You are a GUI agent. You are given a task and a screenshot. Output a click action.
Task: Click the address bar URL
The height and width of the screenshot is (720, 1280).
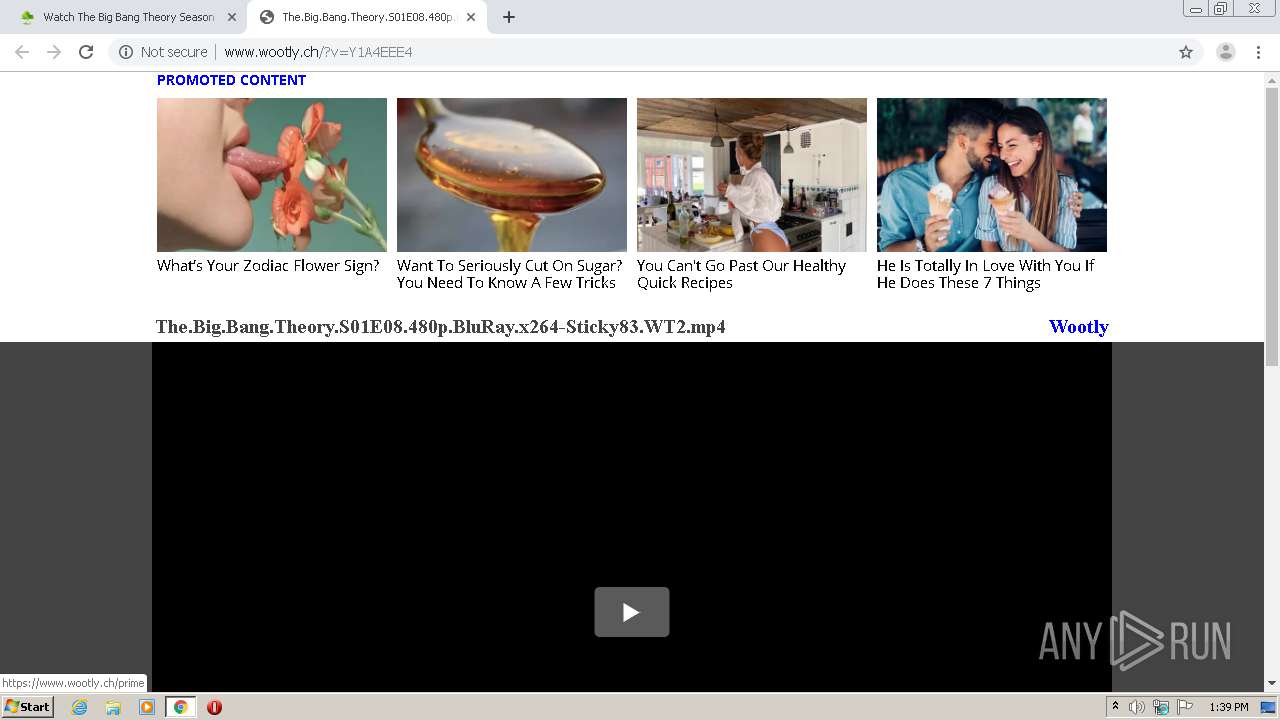(318, 52)
